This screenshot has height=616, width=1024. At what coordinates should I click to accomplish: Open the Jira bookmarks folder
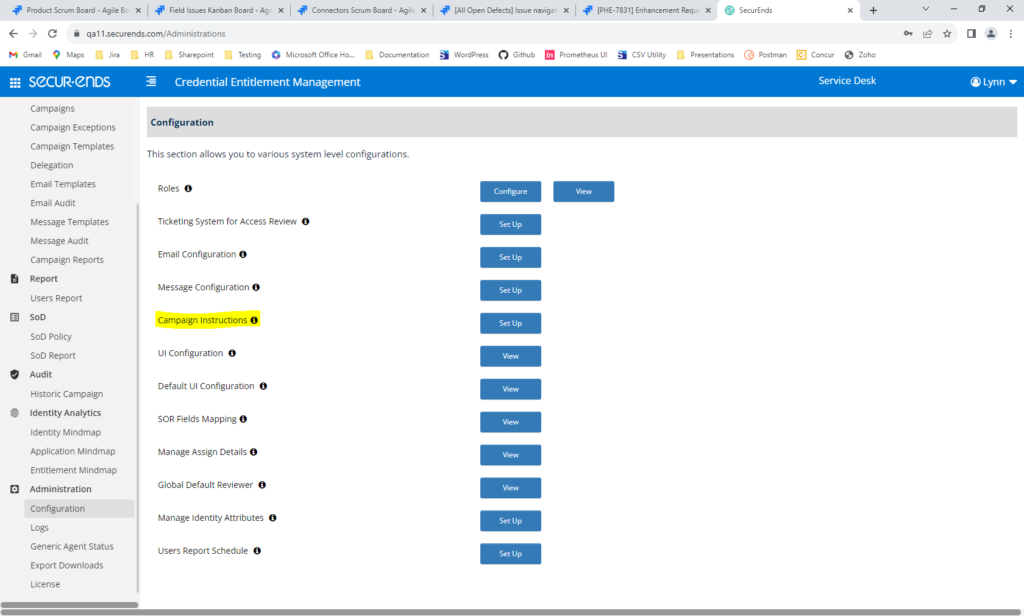point(108,55)
